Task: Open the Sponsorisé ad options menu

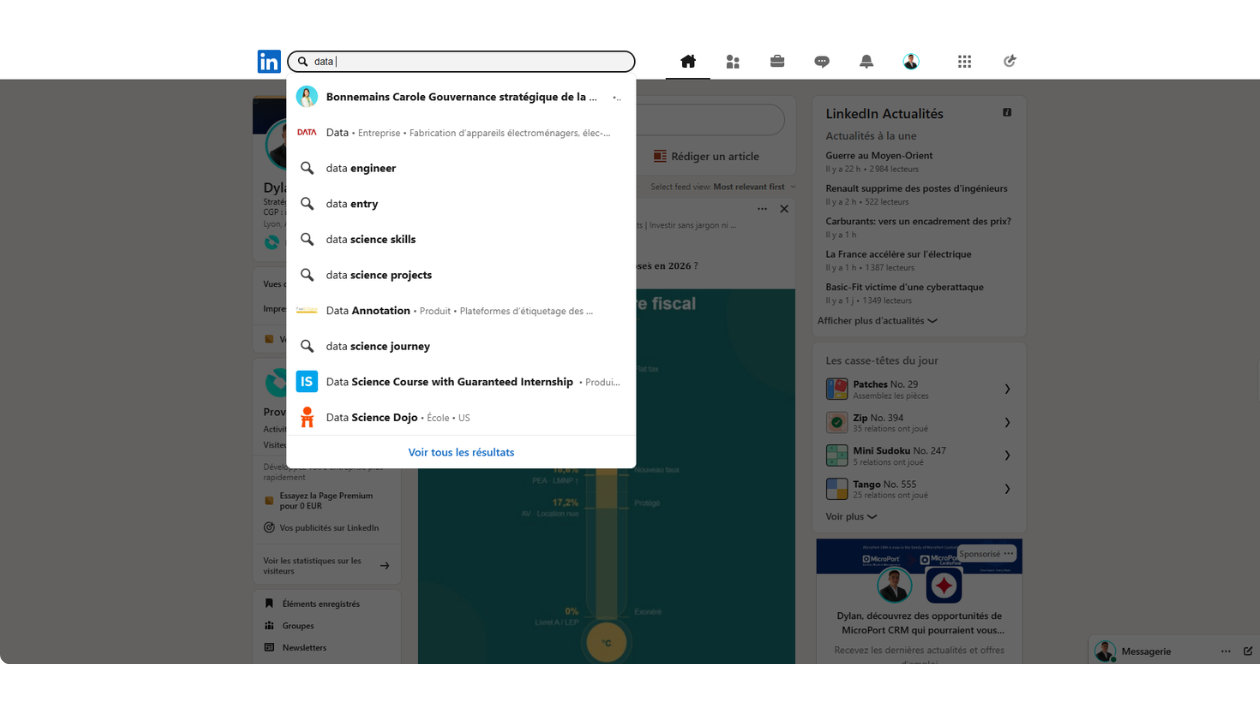Action: pos(1008,553)
